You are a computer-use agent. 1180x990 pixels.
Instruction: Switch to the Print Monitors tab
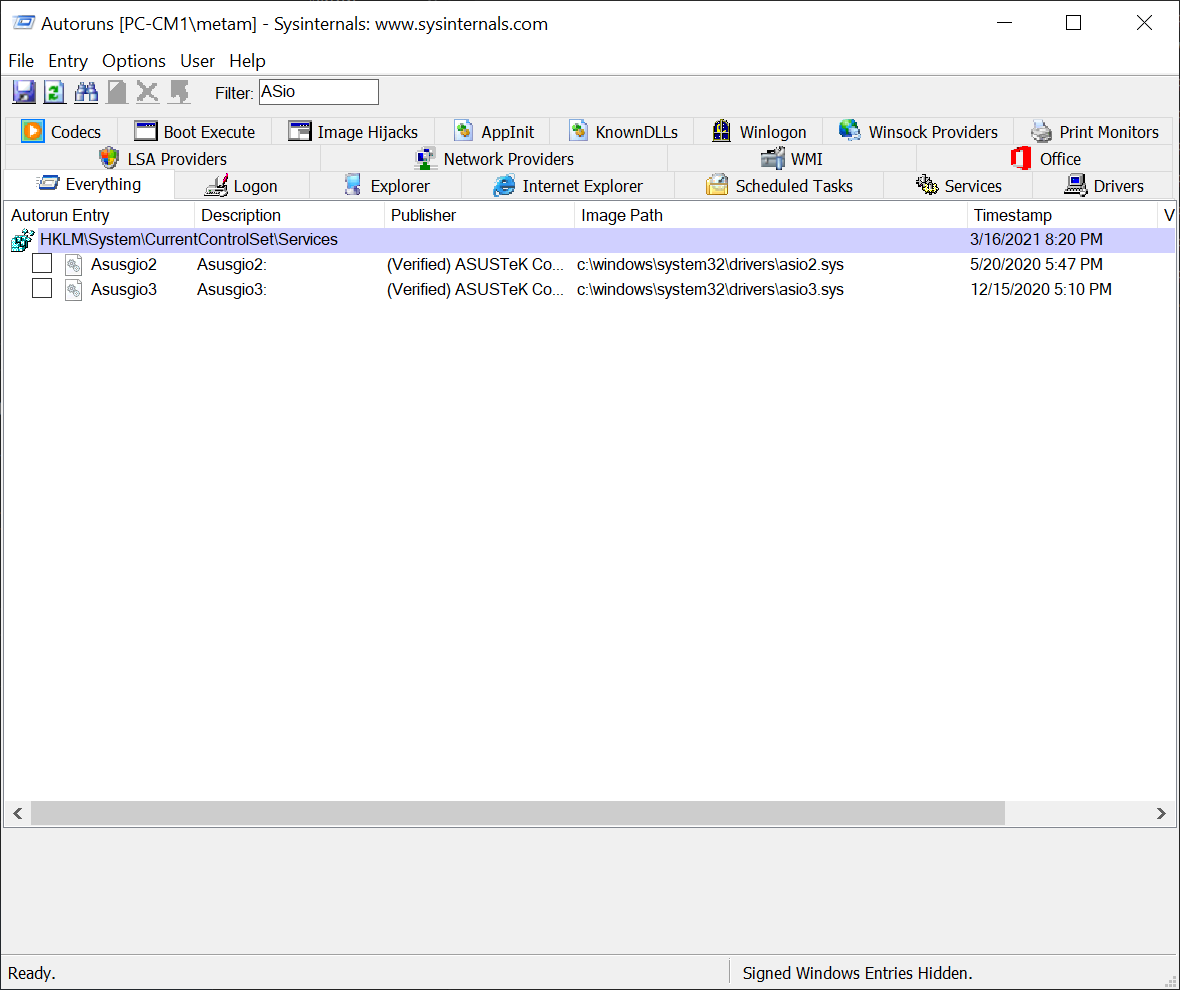(x=1094, y=132)
